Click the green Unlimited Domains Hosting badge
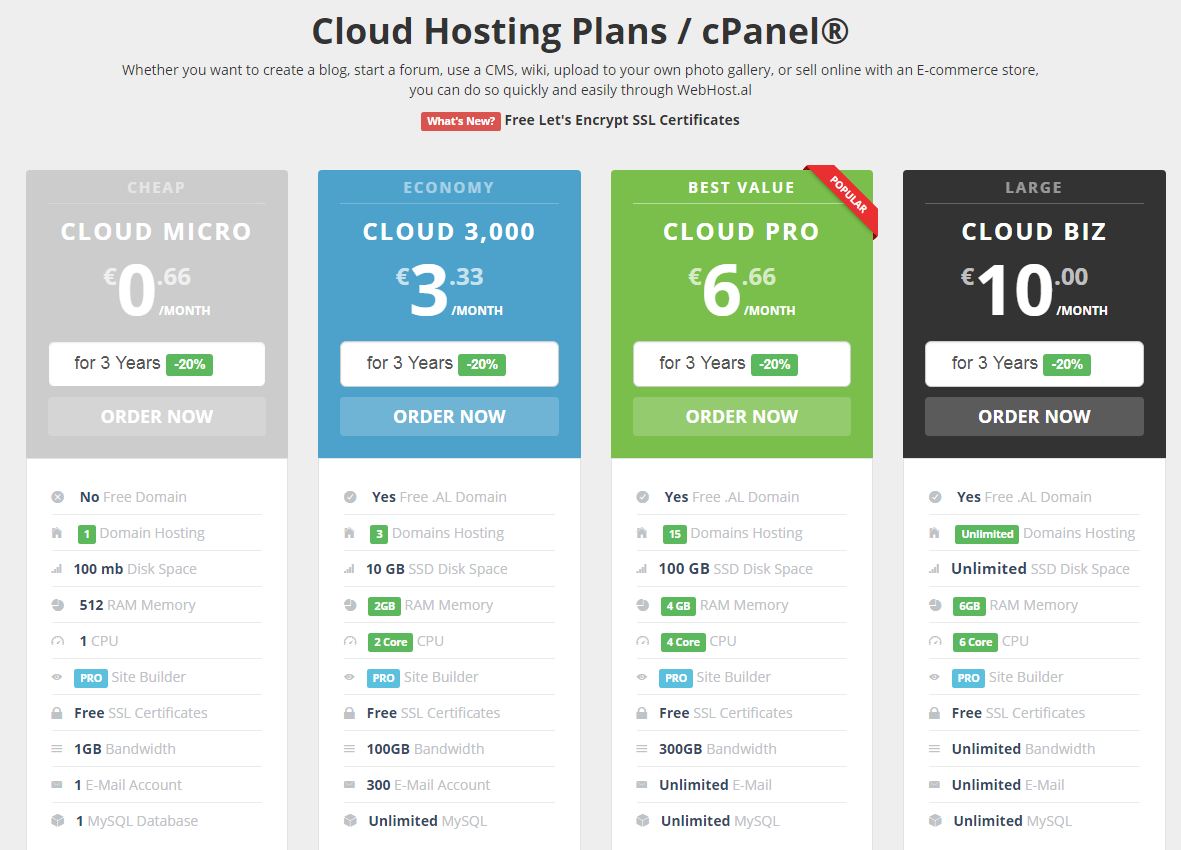 (x=987, y=534)
